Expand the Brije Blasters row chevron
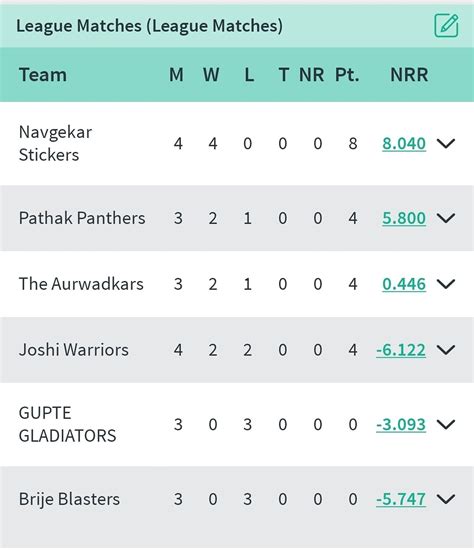This screenshot has width=474, height=551. point(446,499)
